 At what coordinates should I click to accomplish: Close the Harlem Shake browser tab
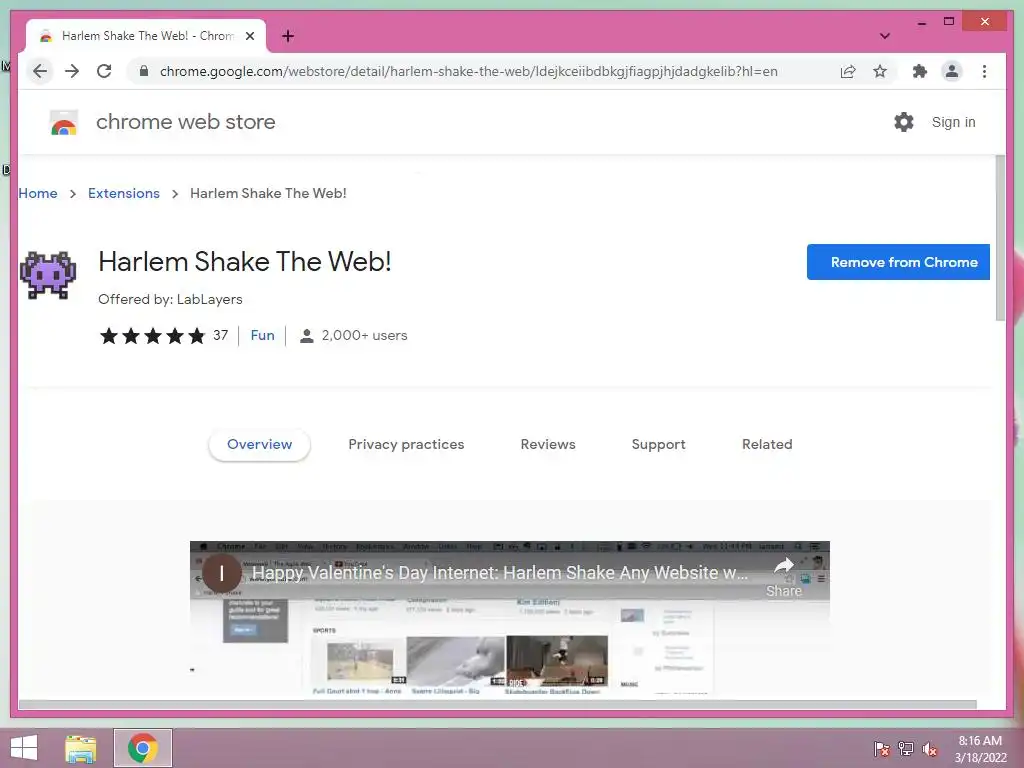coord(250,37)
